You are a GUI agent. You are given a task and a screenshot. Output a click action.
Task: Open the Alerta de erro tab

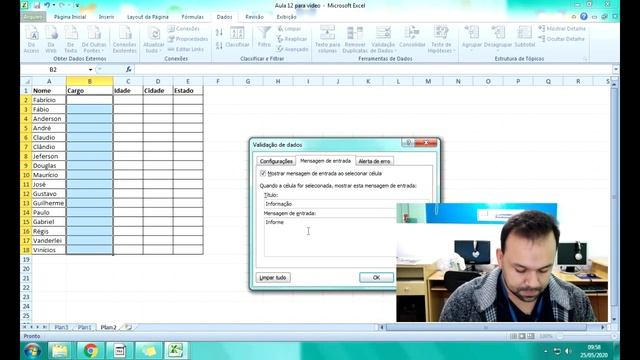click(x=374, y=161)
